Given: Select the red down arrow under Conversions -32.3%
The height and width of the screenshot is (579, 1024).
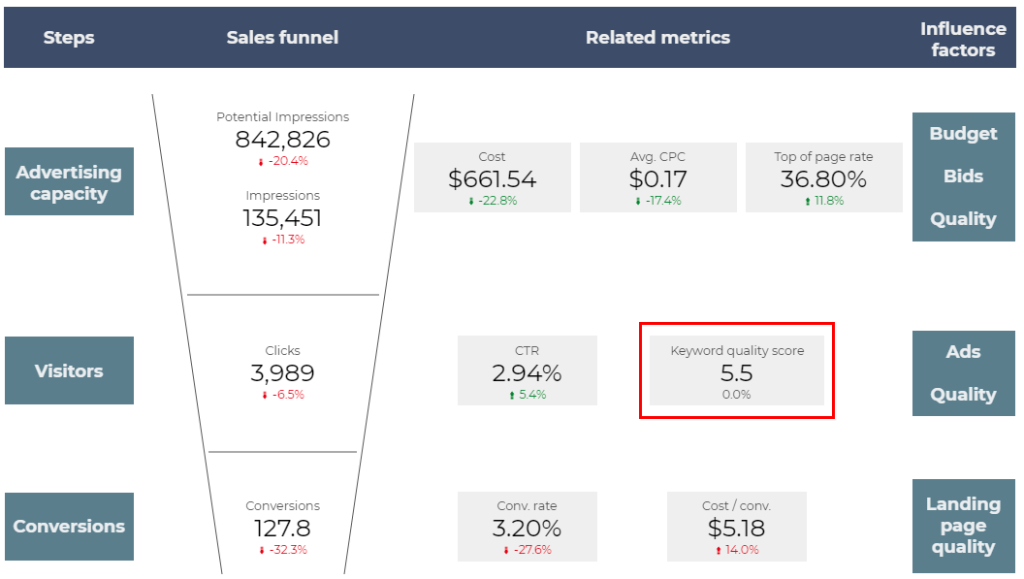Looking at the screenshot, I should (262, 549).
